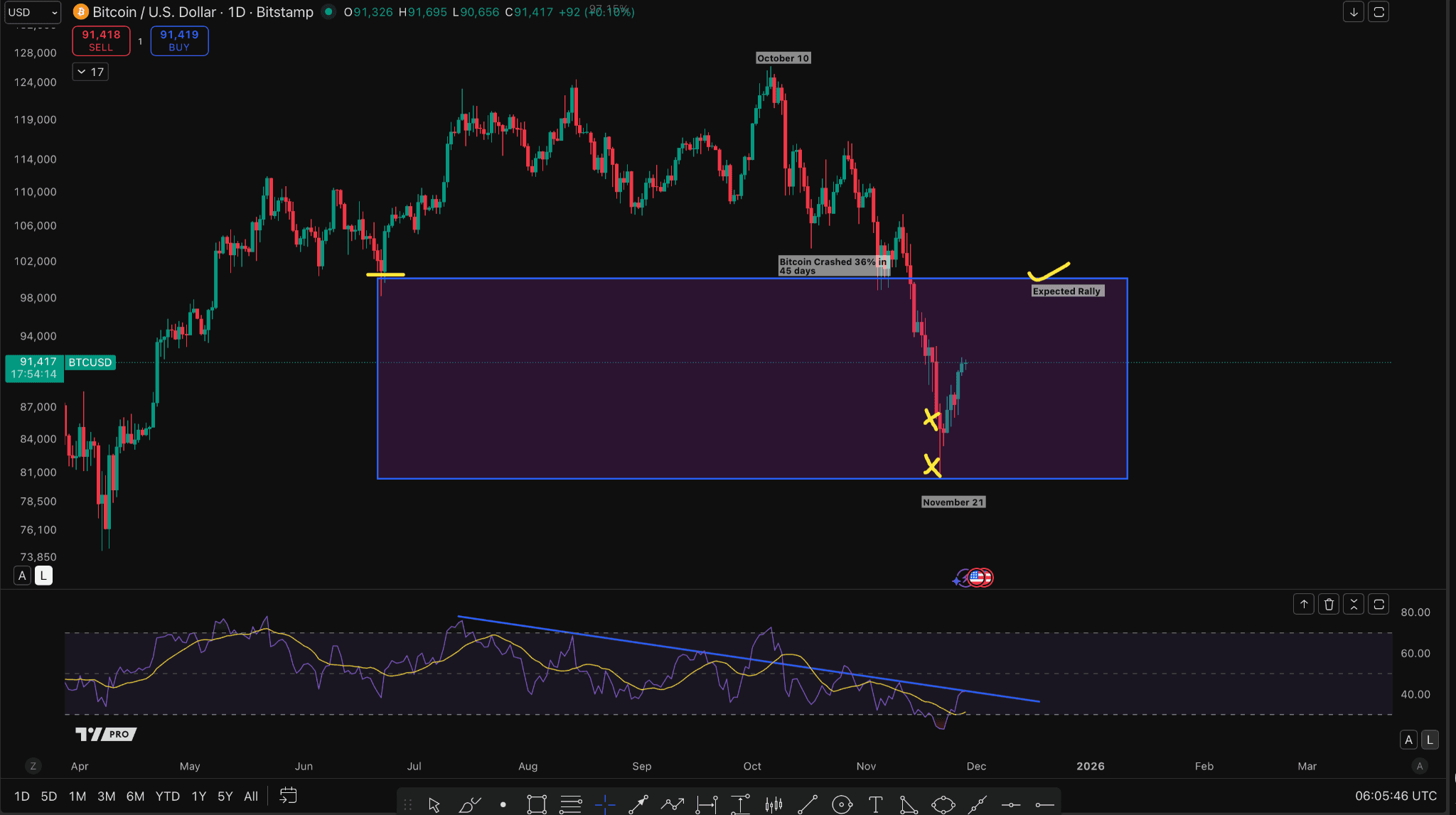The image size is (1456, 815).
Task: Select the text annotation tool
Action: coord(875,804)
